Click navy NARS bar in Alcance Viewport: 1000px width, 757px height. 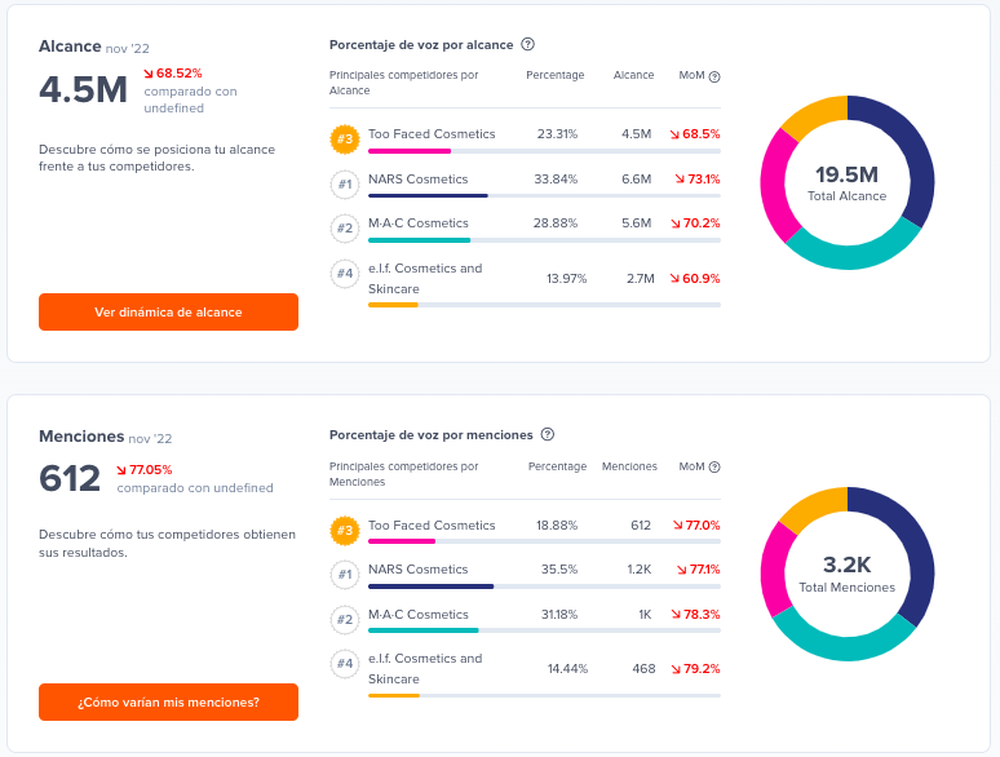point(428,196)
